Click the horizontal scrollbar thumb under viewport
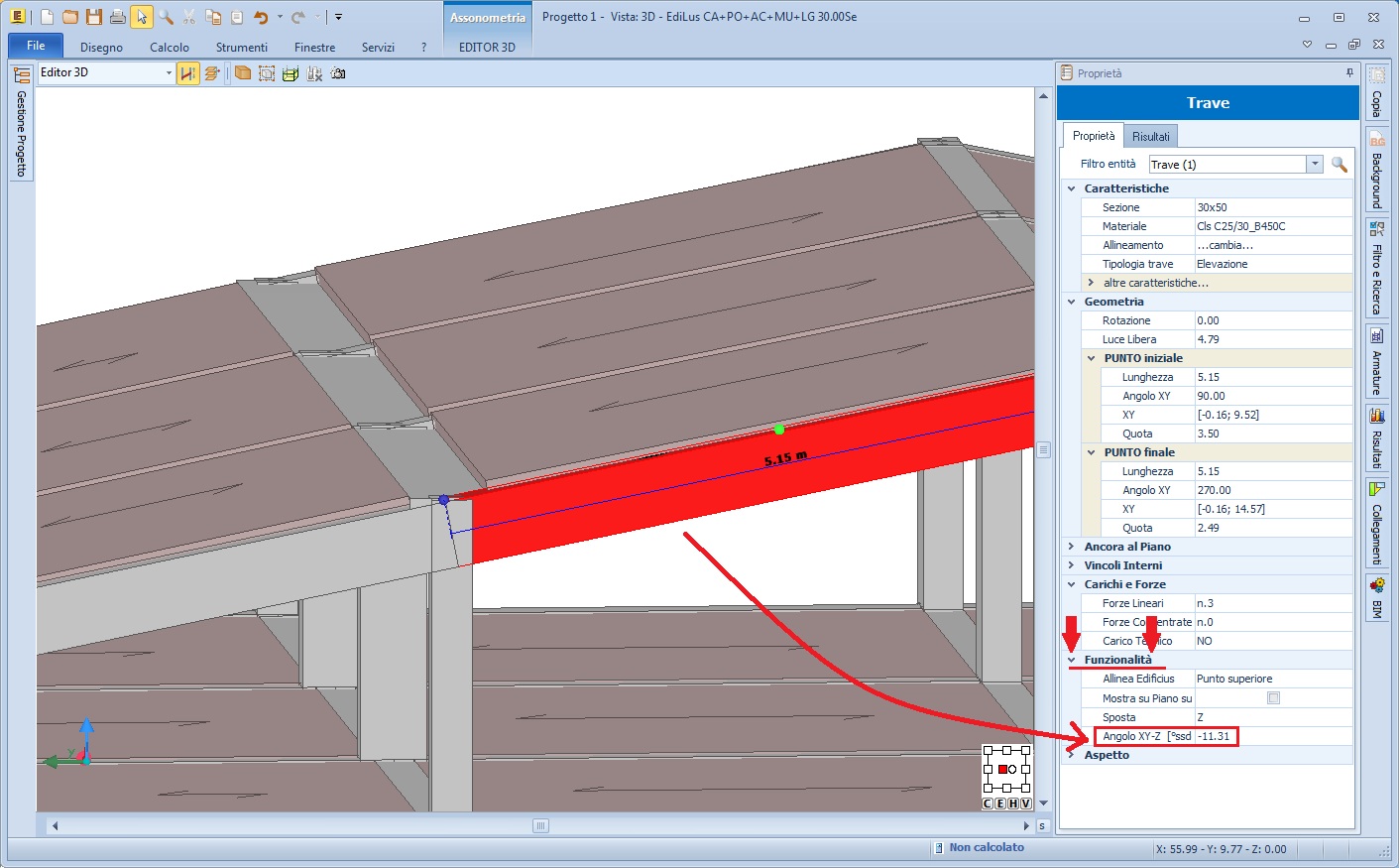 tap(540, 825)
